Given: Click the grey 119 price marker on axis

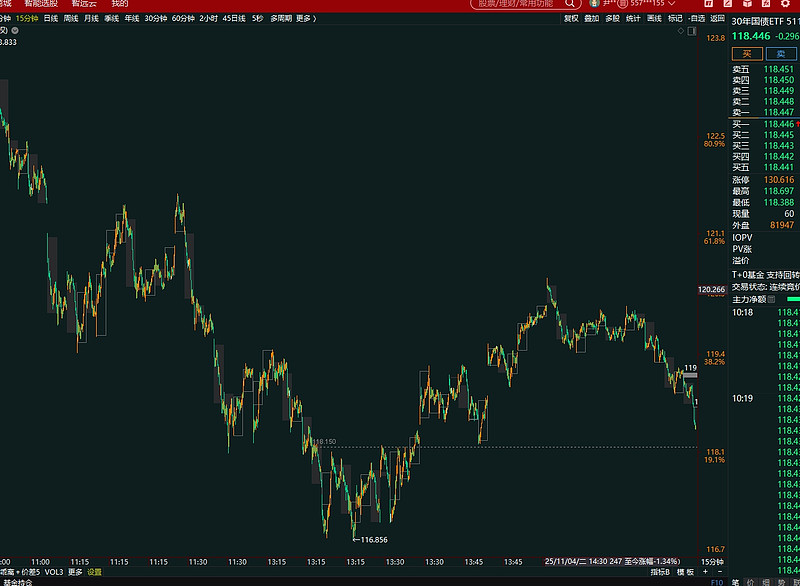Looking at the screenshot, I should point(690,369).
